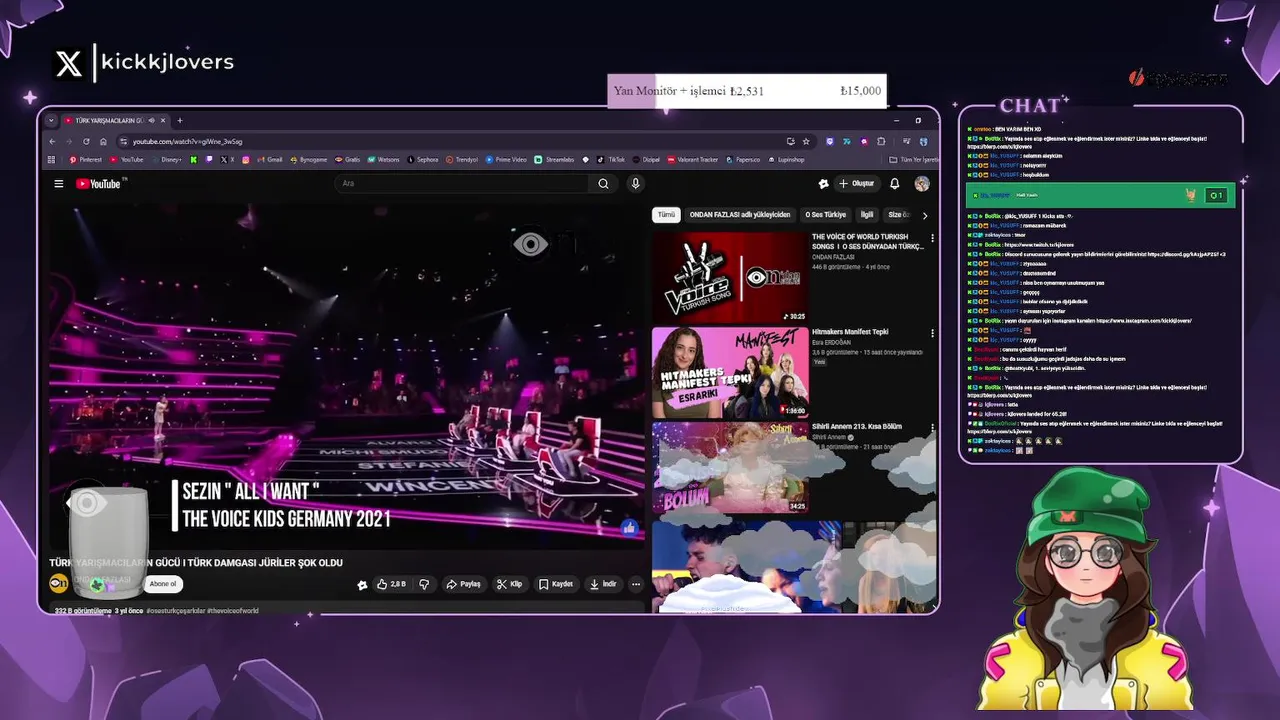The image size is (1280, 720).
Task: Select ONDAN FAZLASI adlı yükleyiciden chip
Action: coord(740,215)
